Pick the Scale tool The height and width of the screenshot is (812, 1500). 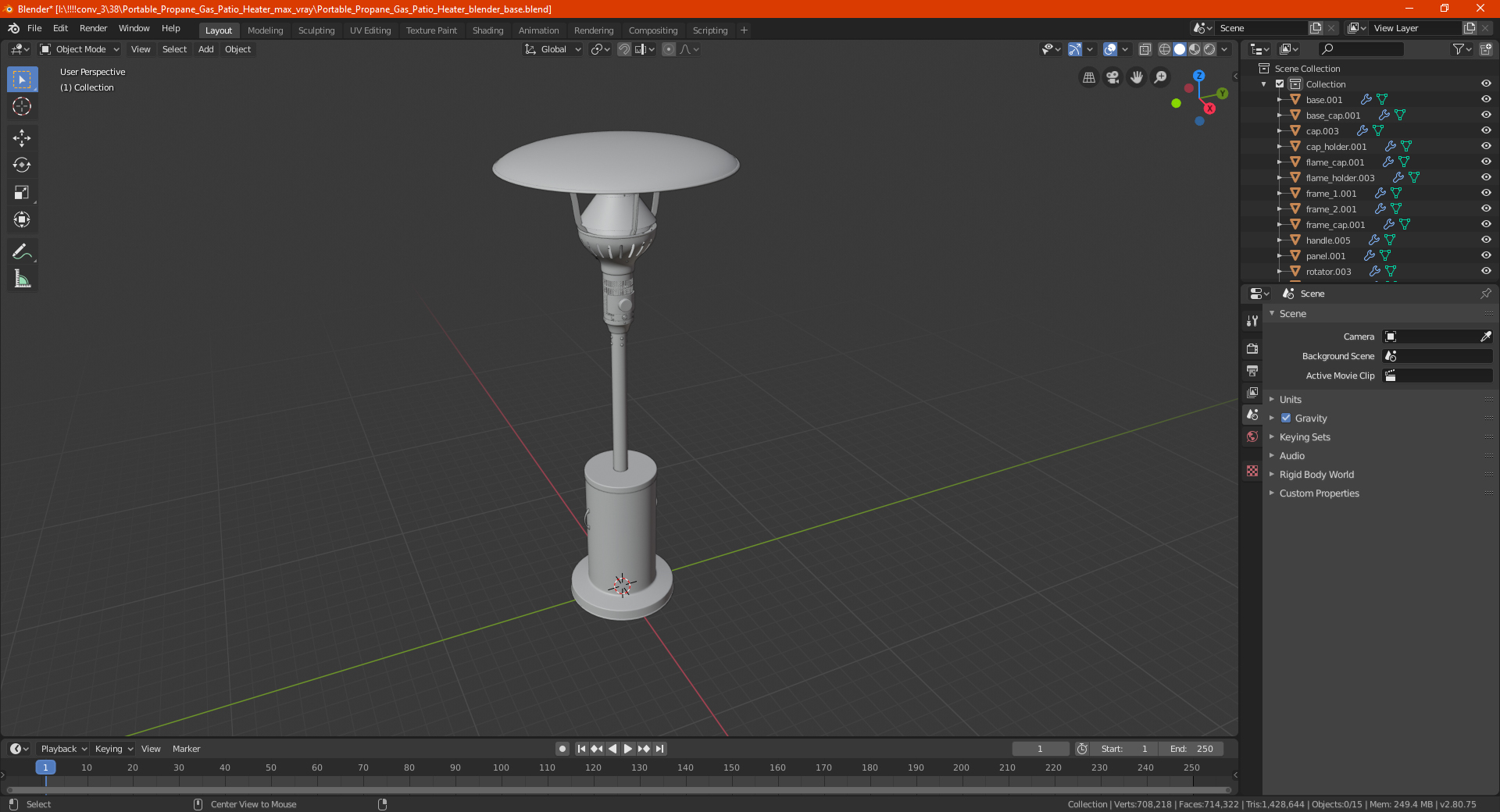pyautogui.click(x=22, y=193)
